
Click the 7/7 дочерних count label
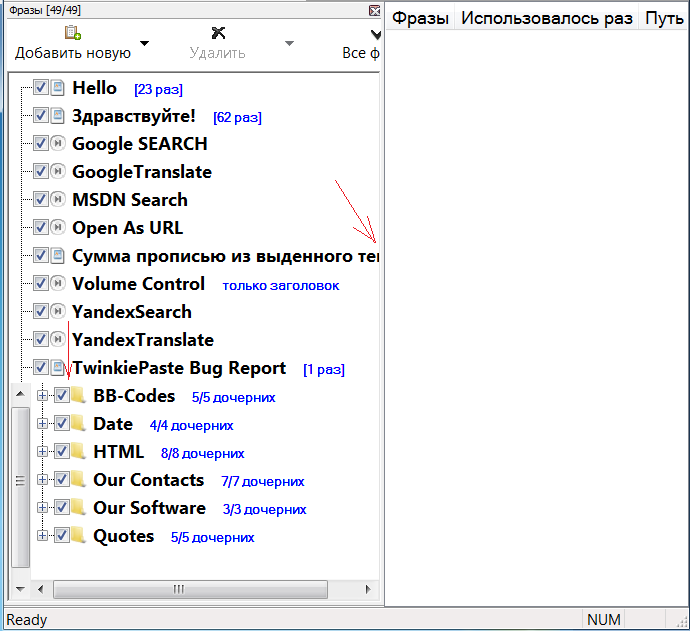click(x=263, y=482)
